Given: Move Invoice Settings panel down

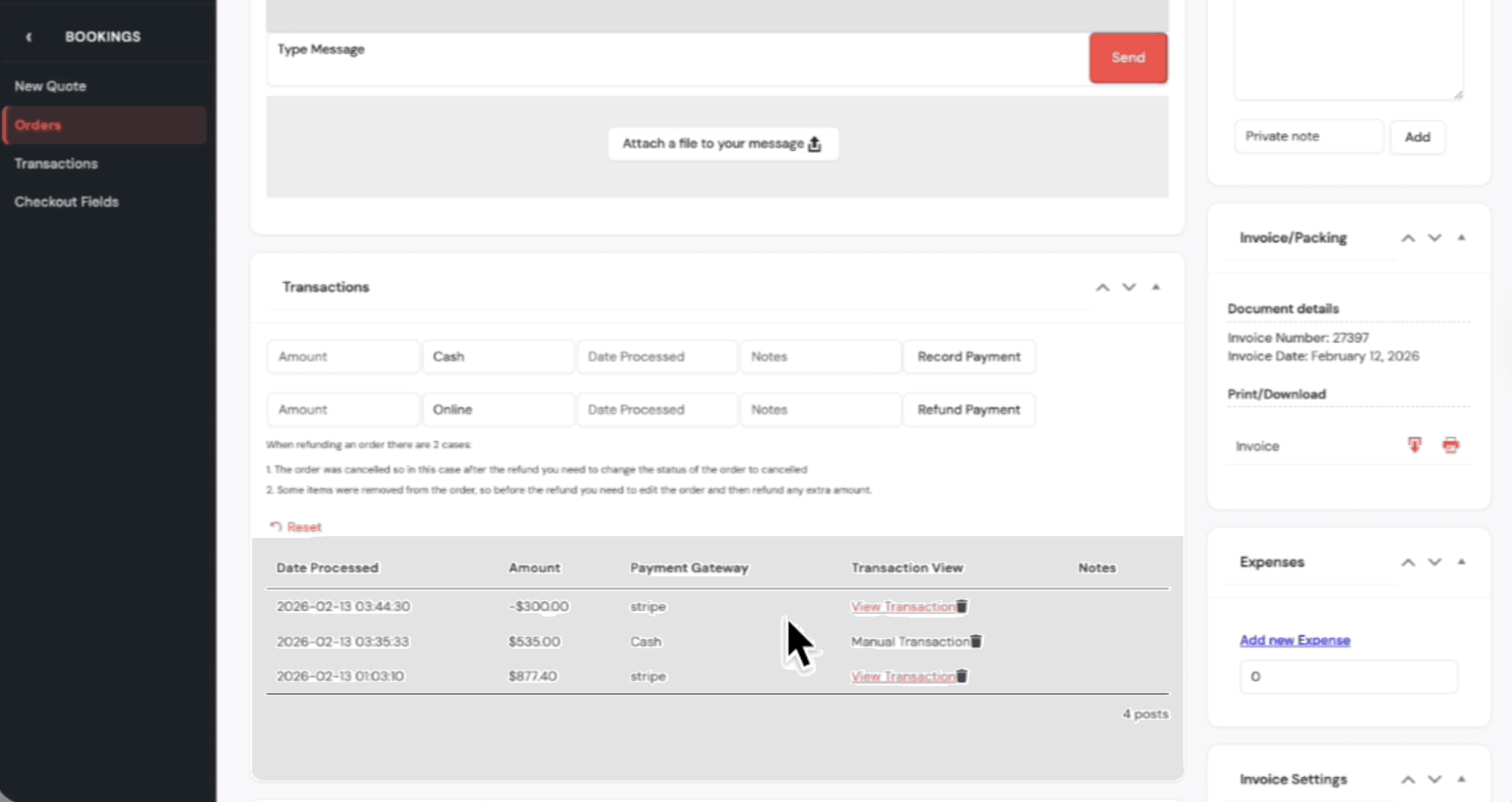Looking at the screenshot, I should (1434, 780).
